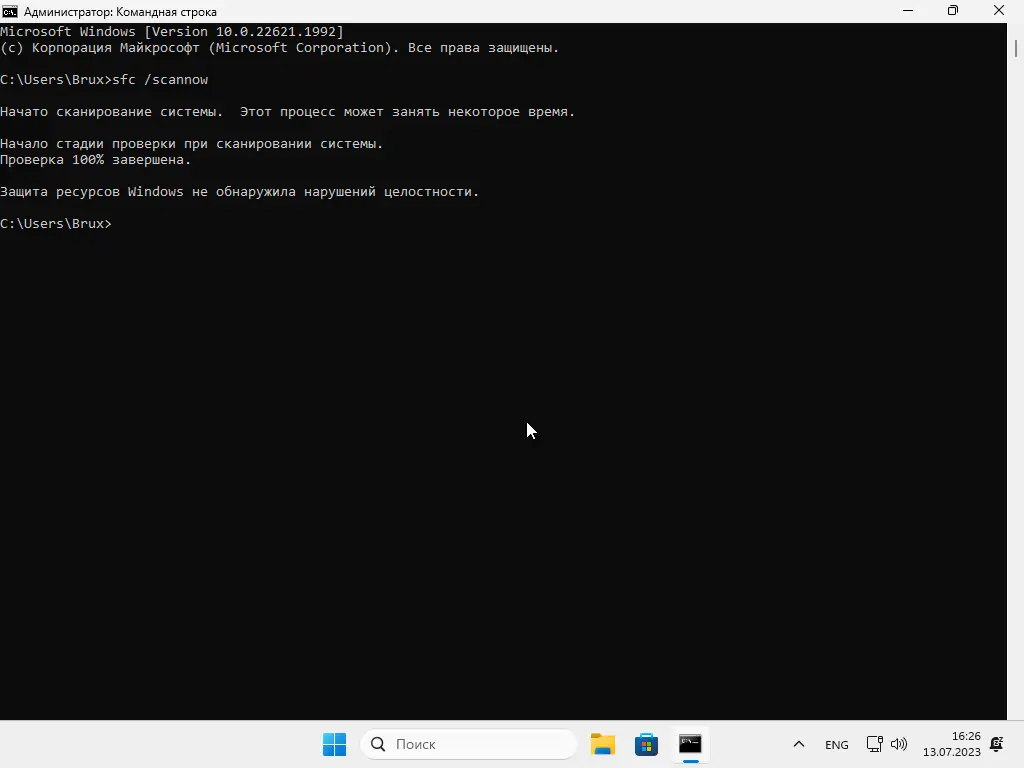Open the Windows Start menu
This screenshot has height=768, width=1024.
334,744
